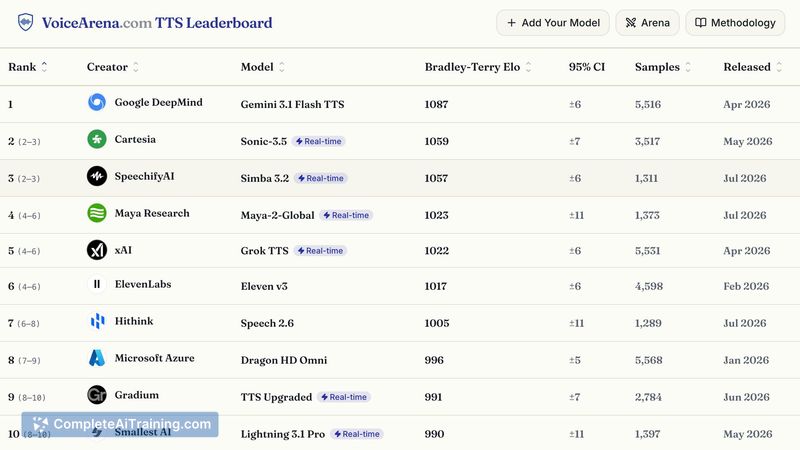Click the Microsoft Azure logo icon
This screenshot has height=450, width=800.
97,358
